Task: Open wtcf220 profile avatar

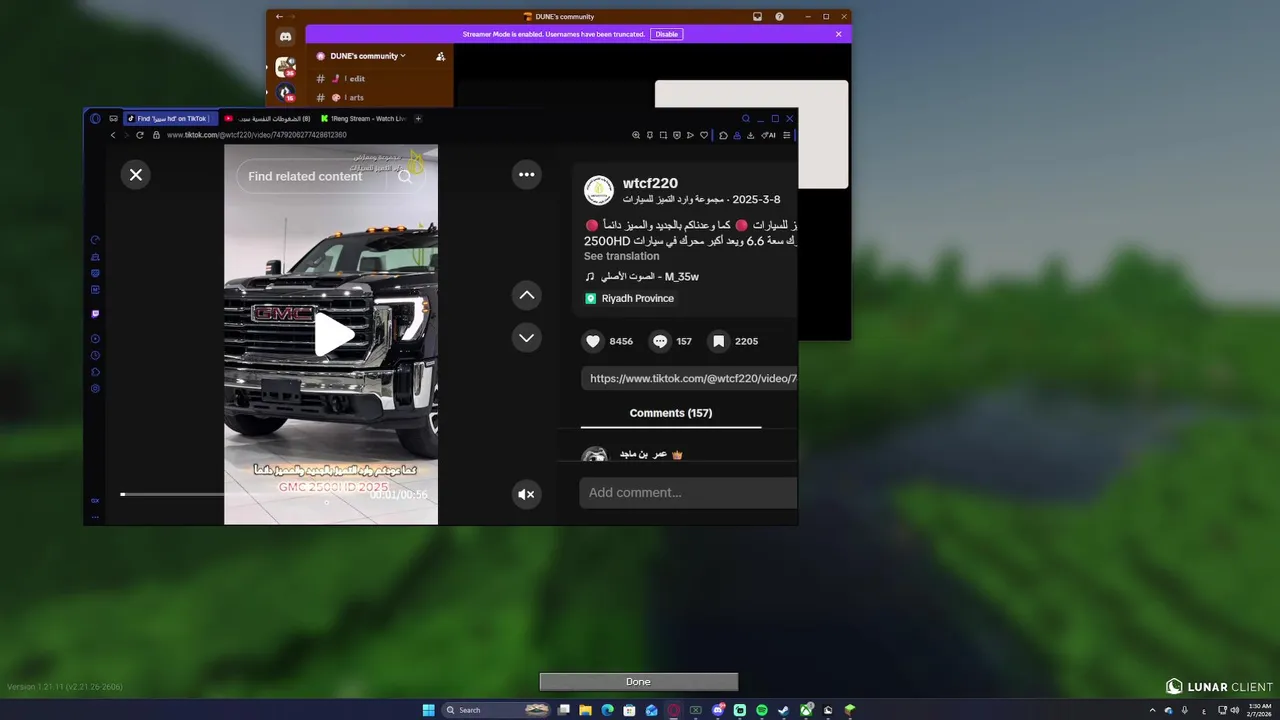Action: [x=599, y=190]
